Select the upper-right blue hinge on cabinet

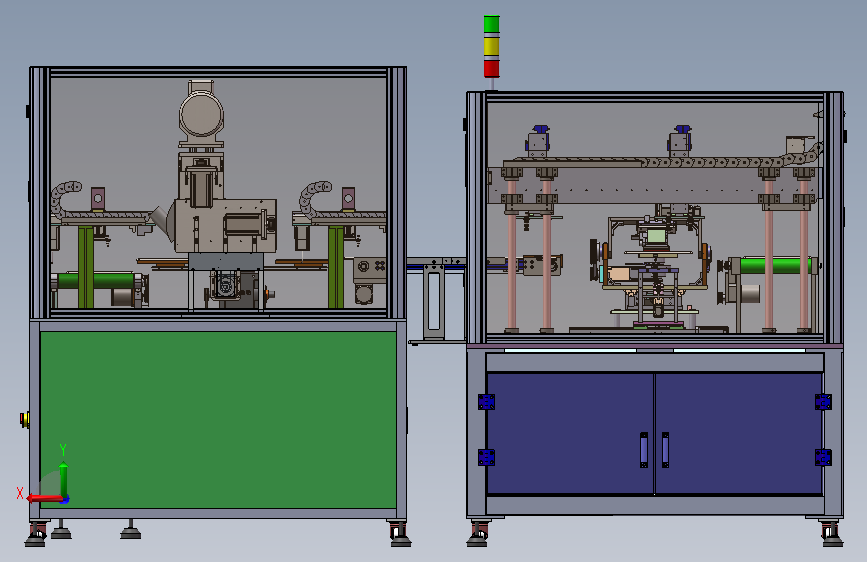823,402
